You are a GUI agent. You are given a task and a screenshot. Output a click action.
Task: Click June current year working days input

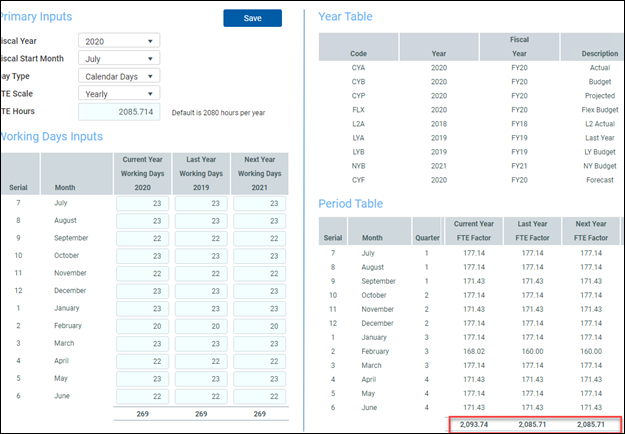click(144, 396)
